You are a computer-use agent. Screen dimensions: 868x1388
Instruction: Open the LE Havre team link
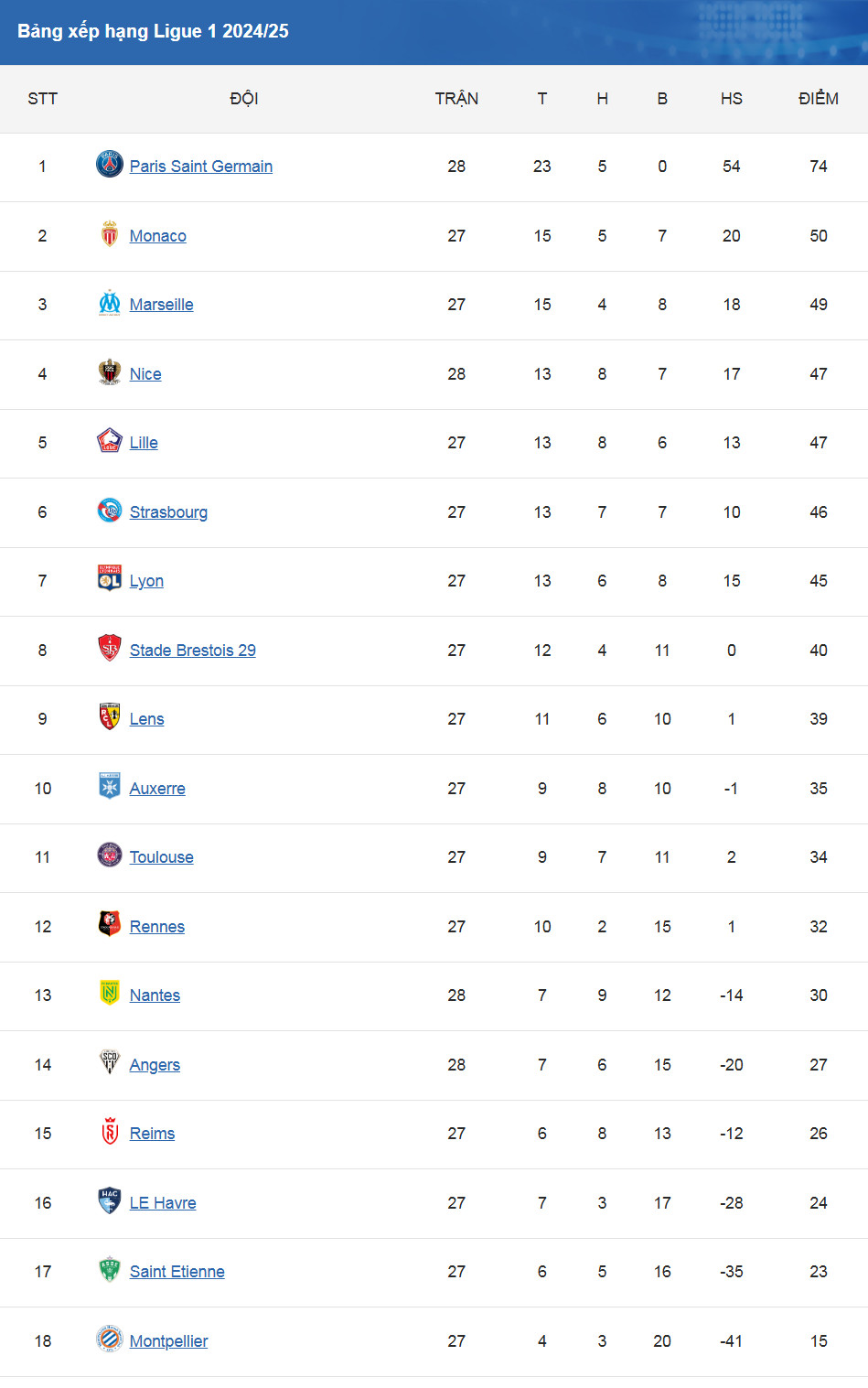coord(163,1203)
